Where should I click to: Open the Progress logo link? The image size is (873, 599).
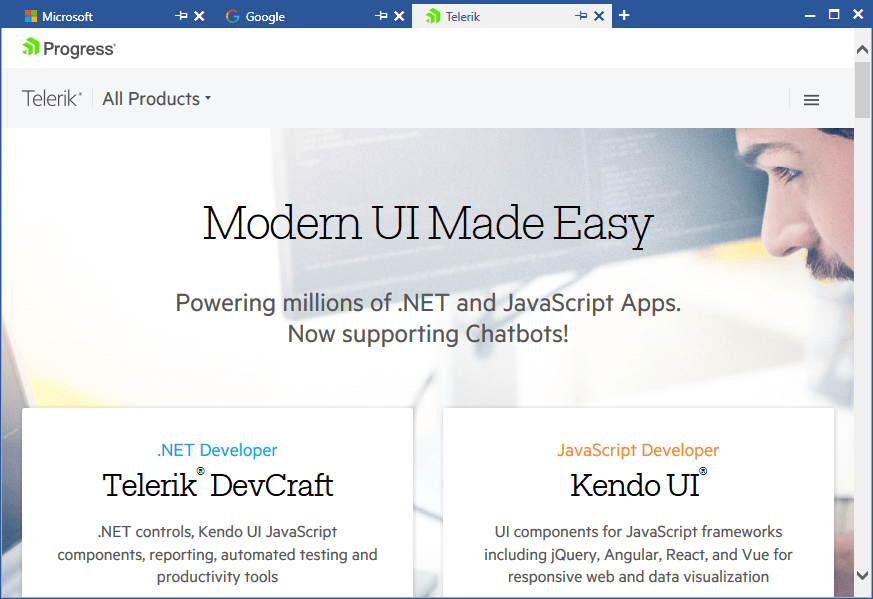coord(68,48)
